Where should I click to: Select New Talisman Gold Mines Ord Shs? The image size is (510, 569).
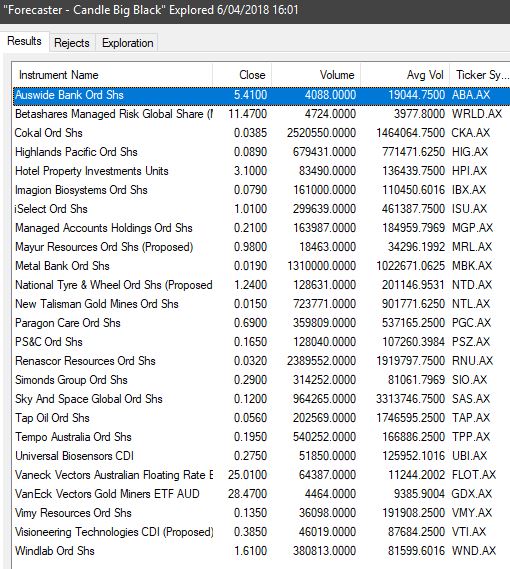pyautogui.click(x=261, y=304)
